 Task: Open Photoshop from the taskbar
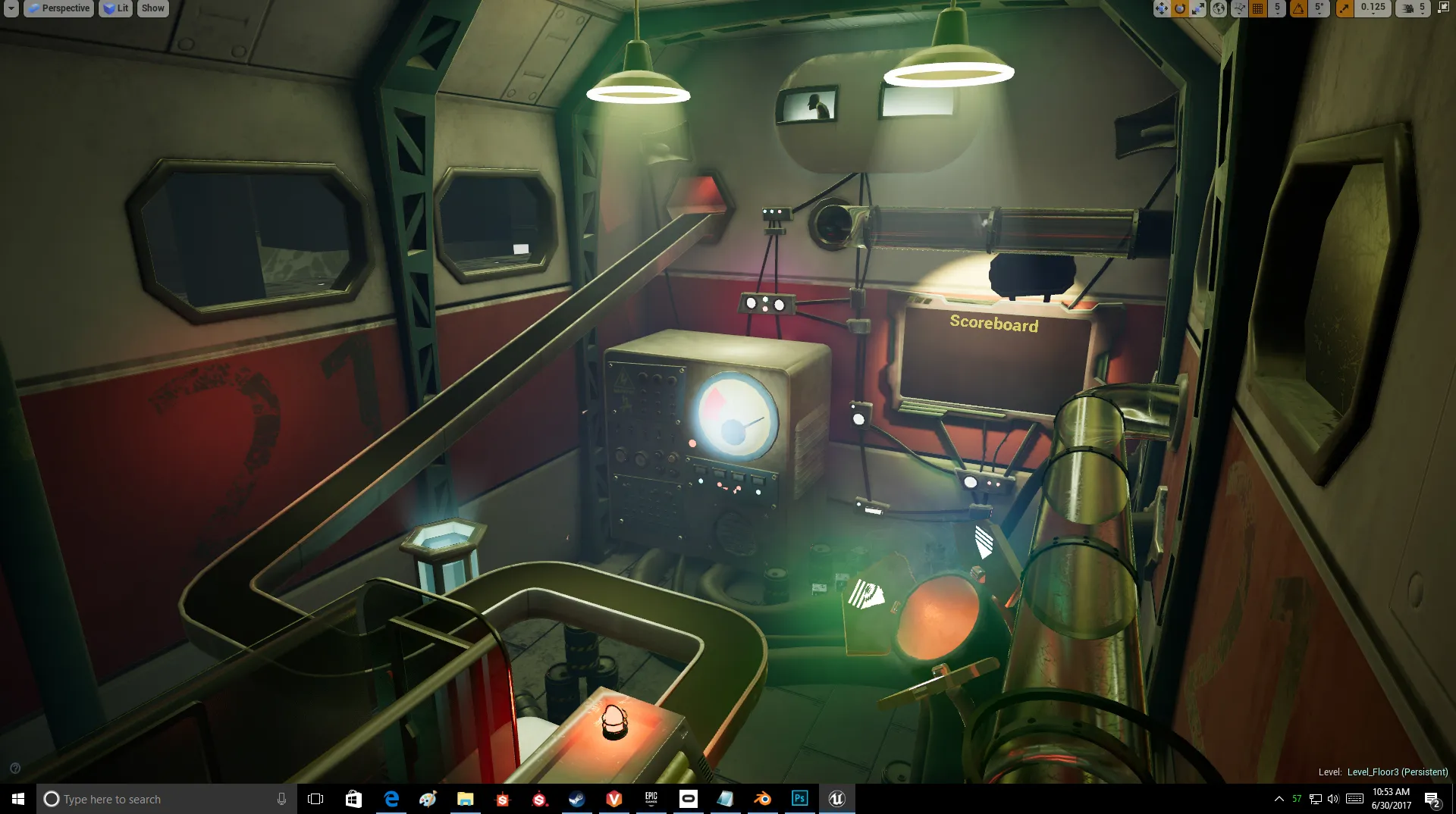(x=799, y=799)
